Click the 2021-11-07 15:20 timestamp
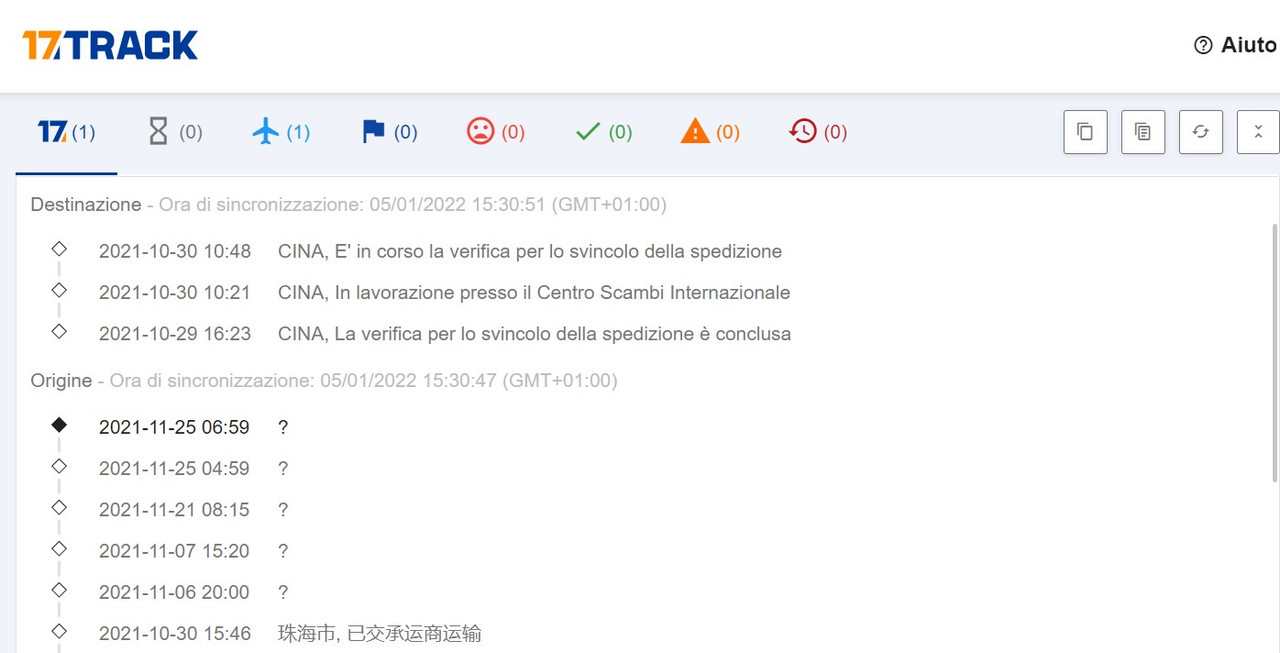 (x=174, y=551)
